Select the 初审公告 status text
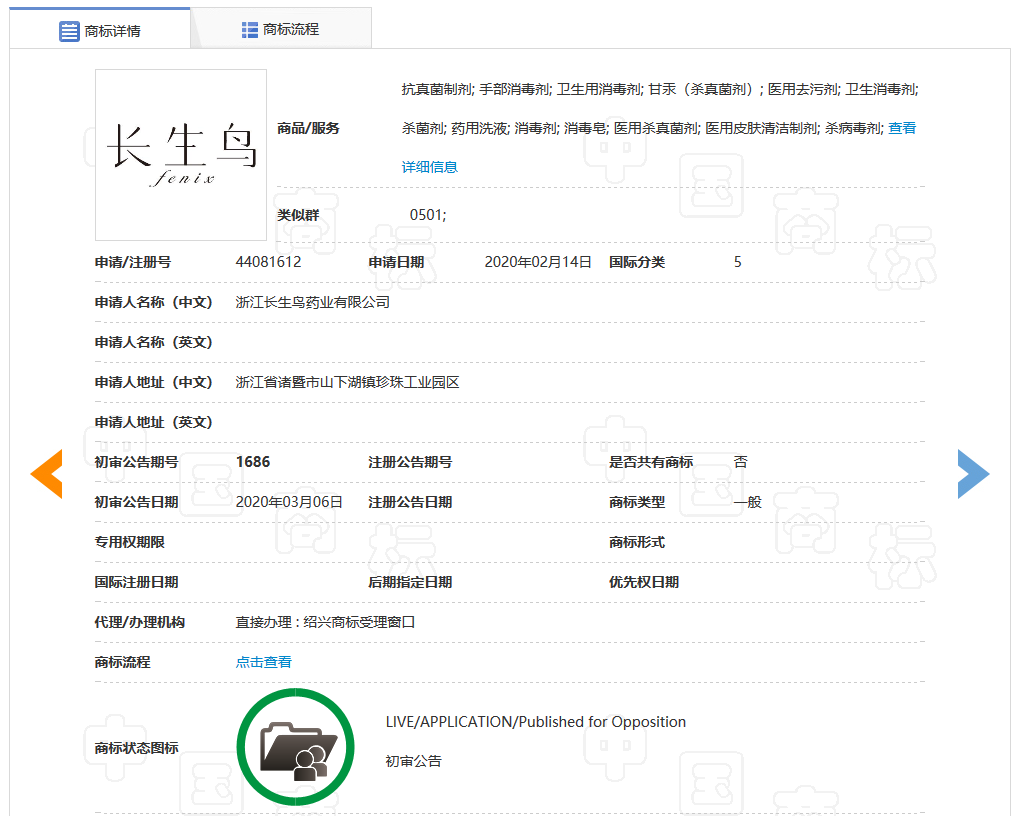Viewport: 1028px width, 816px height. (x=414, y=761)
